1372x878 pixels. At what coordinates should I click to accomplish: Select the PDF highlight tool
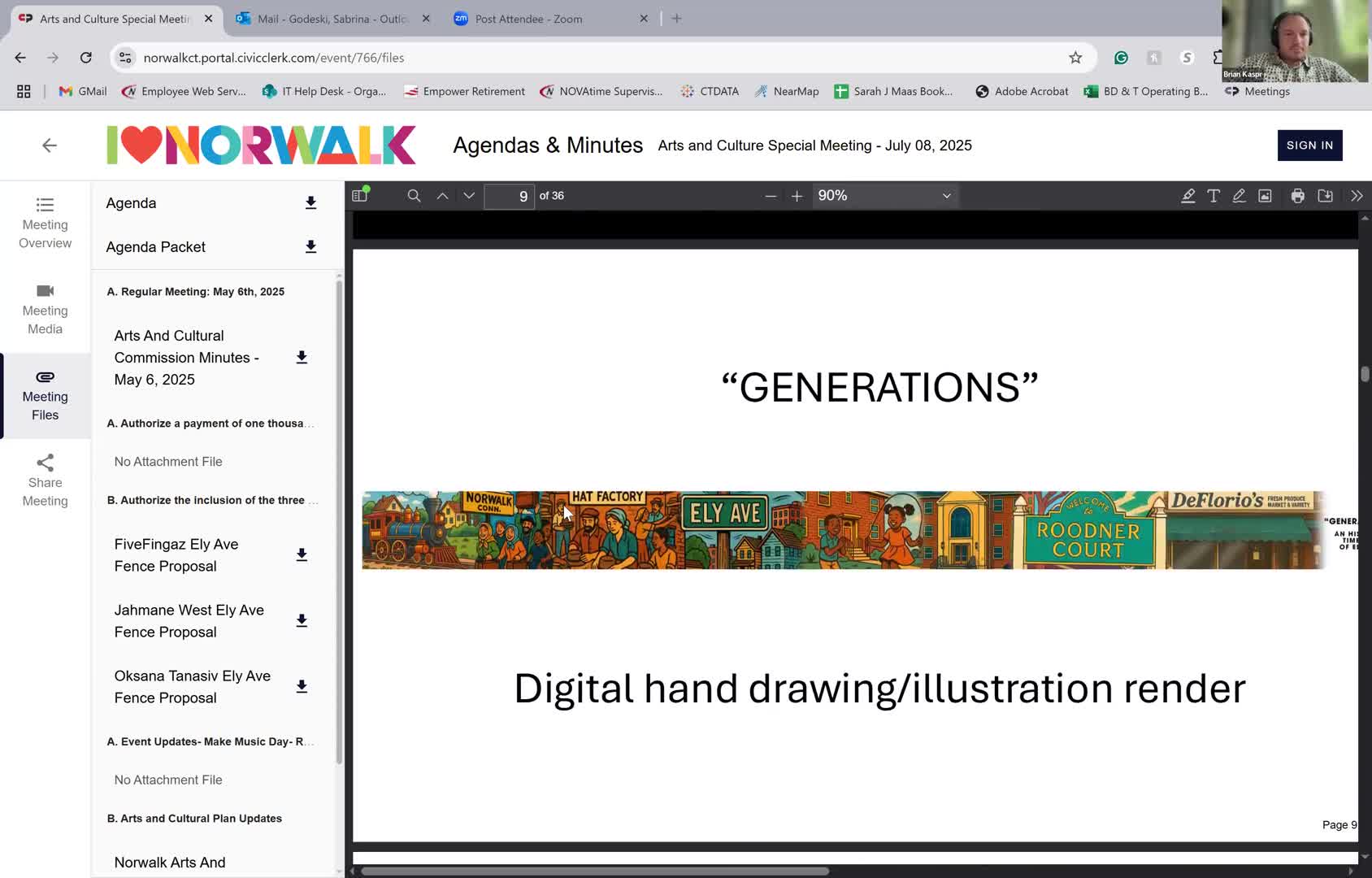click(1187, 195)
